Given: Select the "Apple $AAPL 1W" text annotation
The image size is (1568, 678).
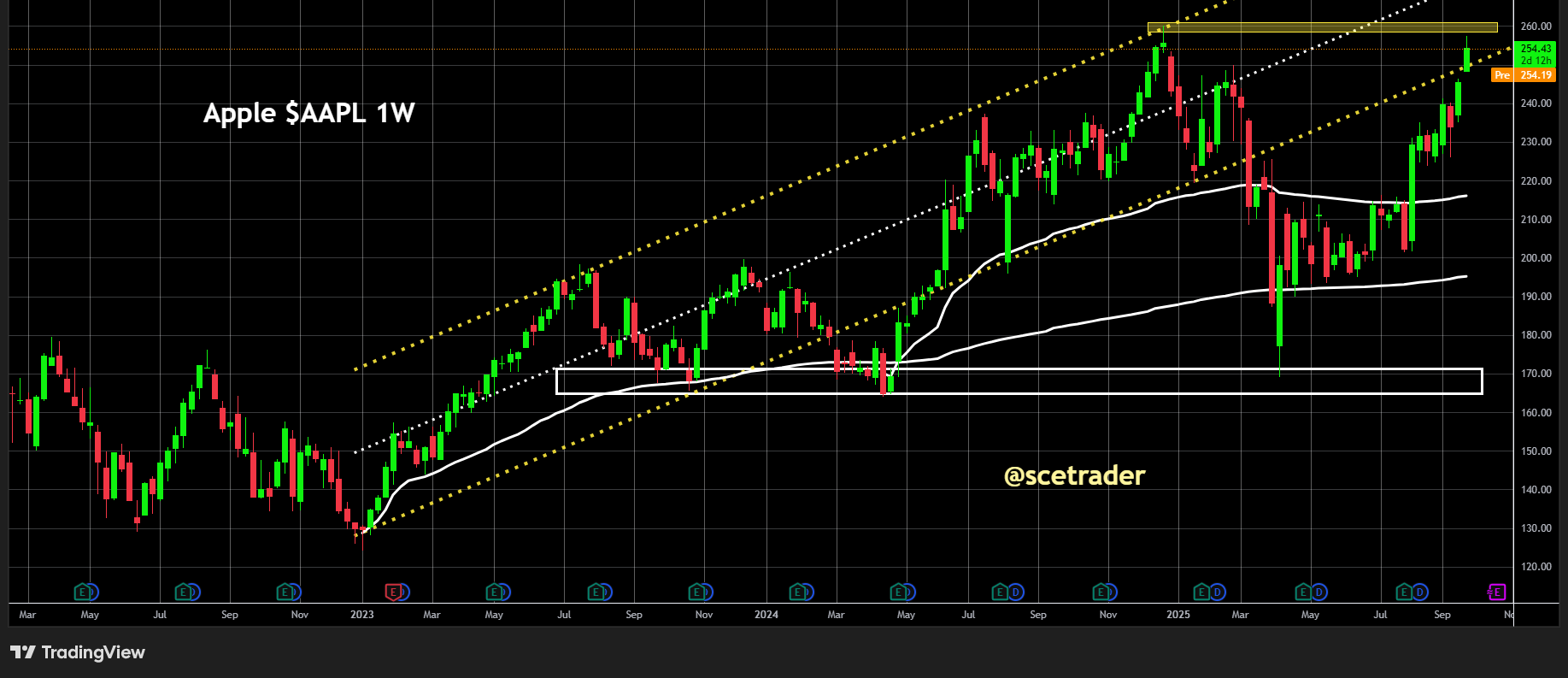Looking at the screenshot, I should (308, 113).
